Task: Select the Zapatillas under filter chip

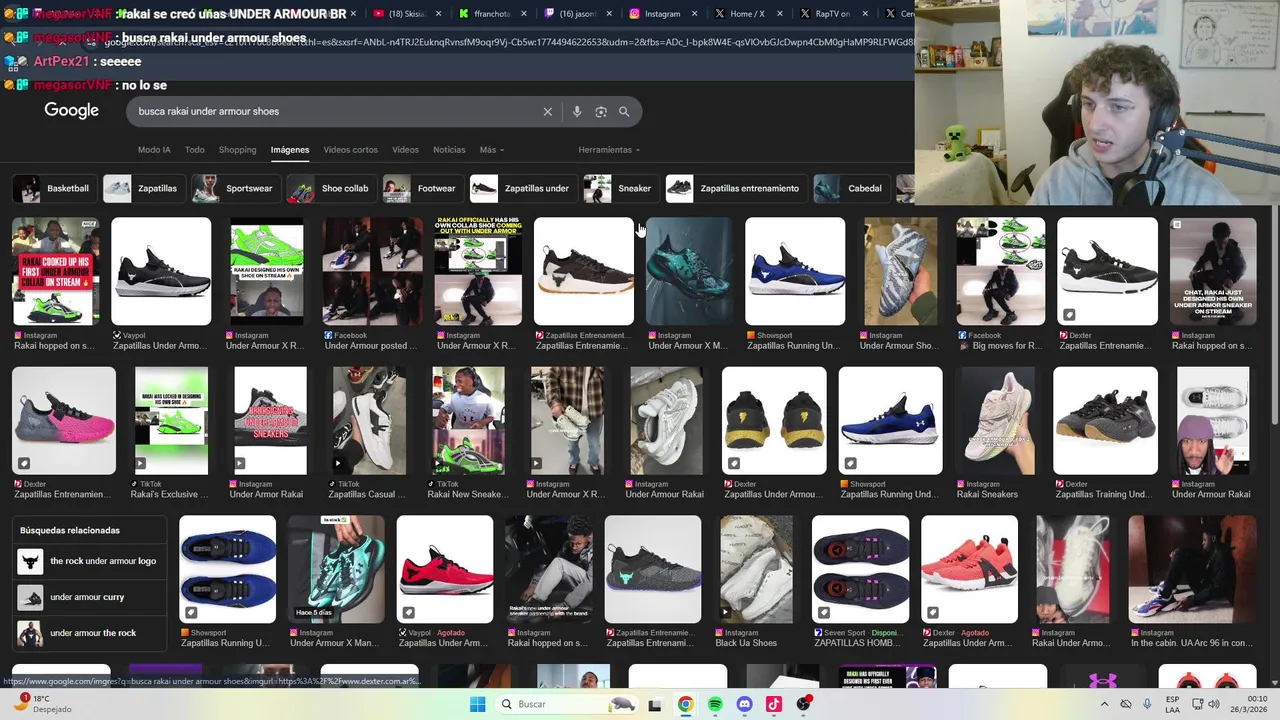Action: pyautogui.click(x=523, y=188)
